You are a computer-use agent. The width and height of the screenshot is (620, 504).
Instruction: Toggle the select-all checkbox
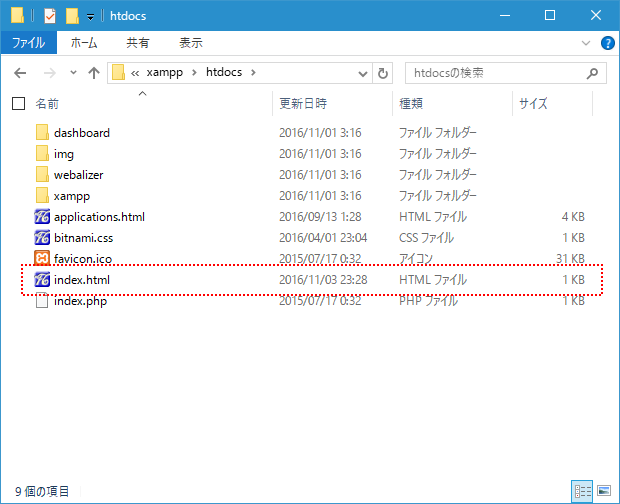tap(19, 104)
